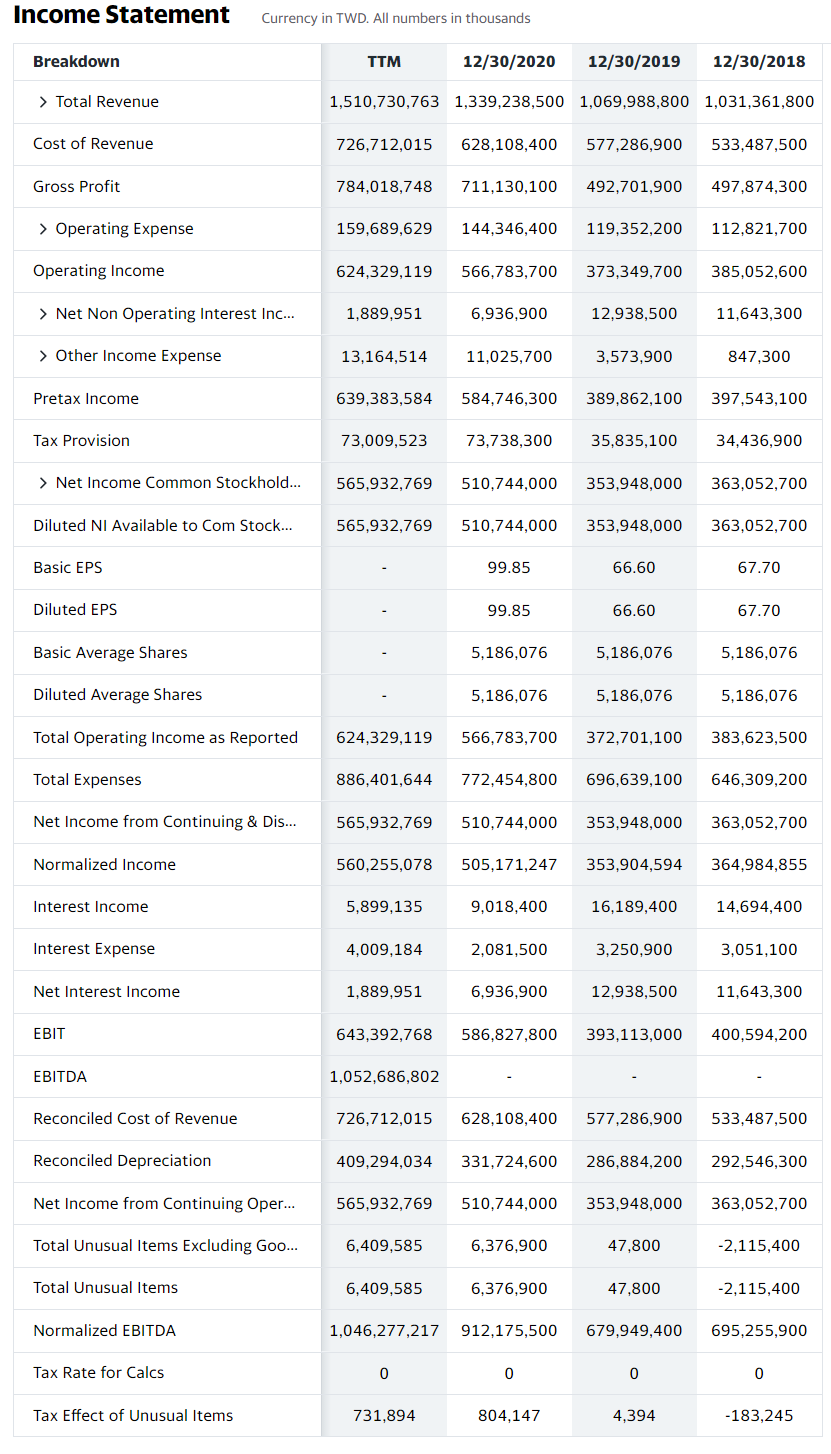The image size is (831, 1454).
Task: Click the Basic EPS row label
Action: tap(67, 568)
